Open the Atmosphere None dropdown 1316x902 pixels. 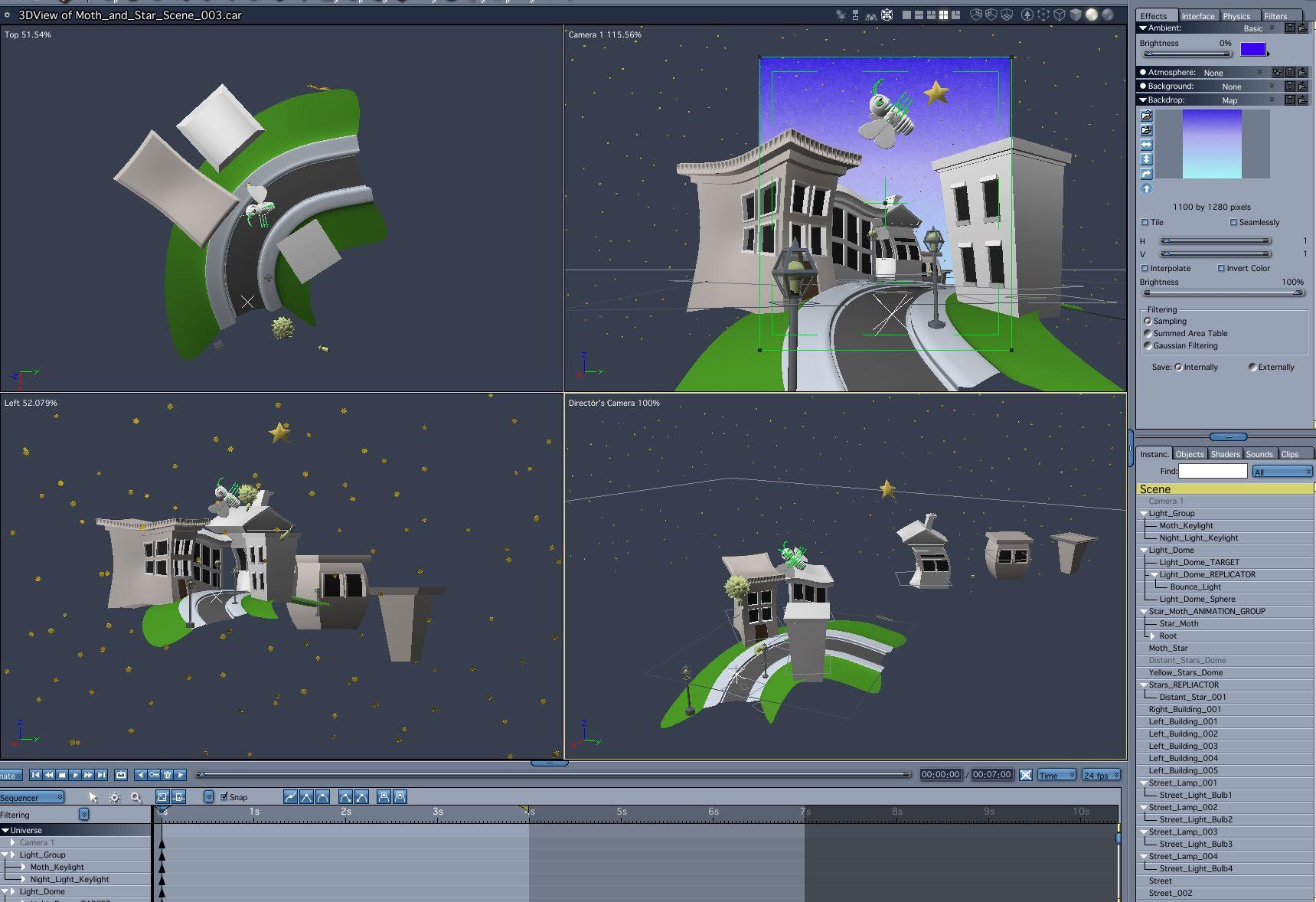[x=1233, y=73]
